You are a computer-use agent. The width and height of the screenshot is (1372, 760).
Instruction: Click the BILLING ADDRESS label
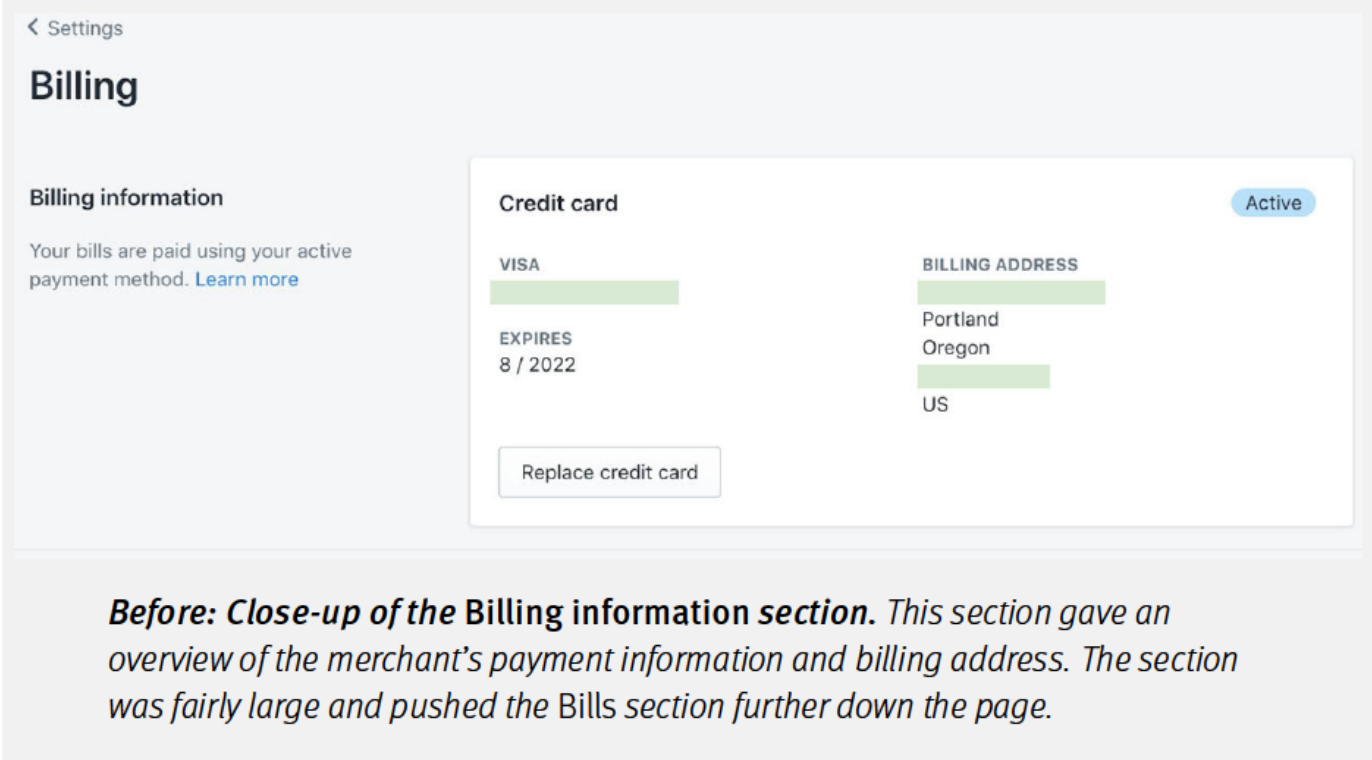coord(999,265)
